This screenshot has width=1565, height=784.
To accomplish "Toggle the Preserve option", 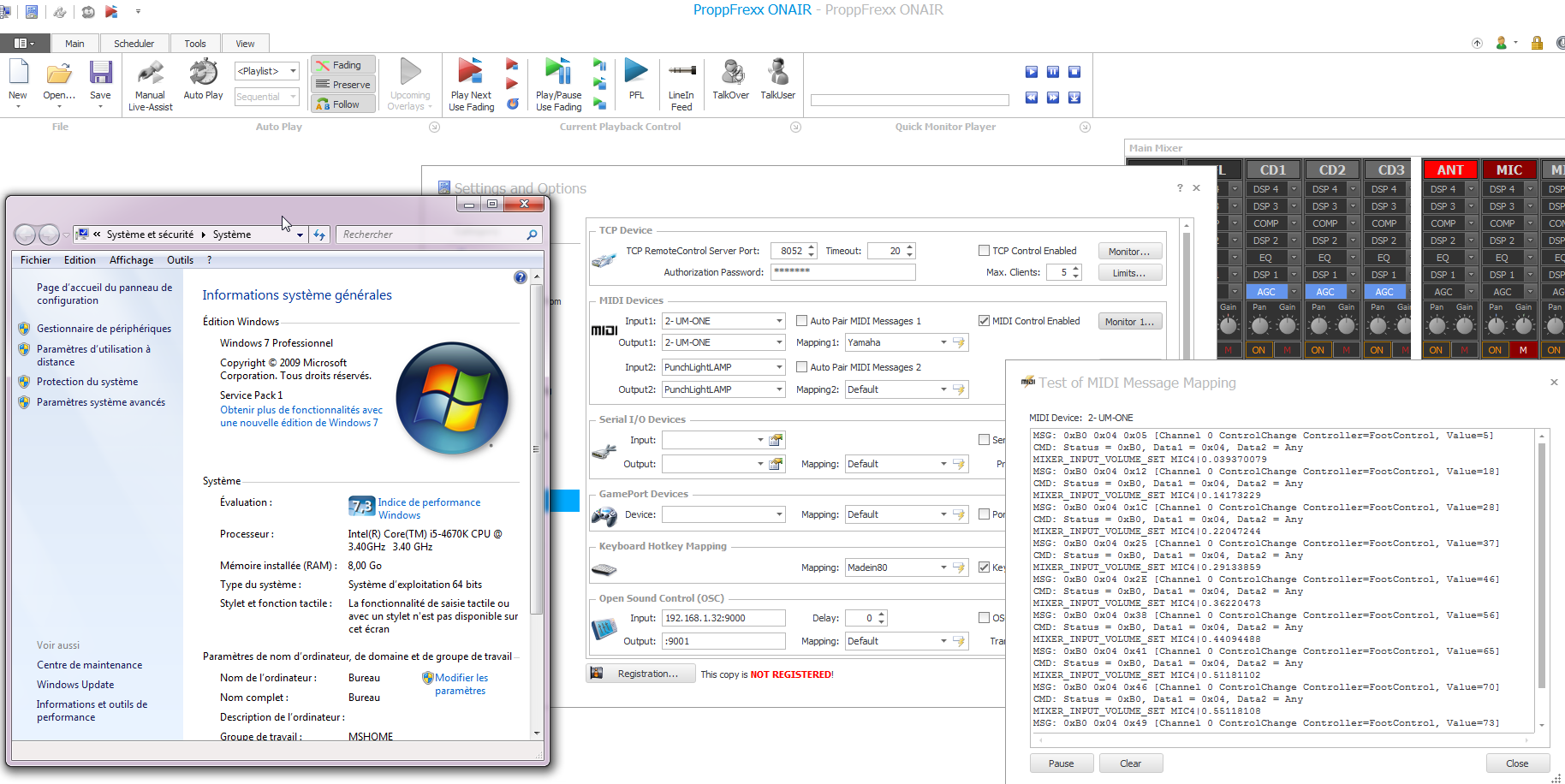I will 342,85.
